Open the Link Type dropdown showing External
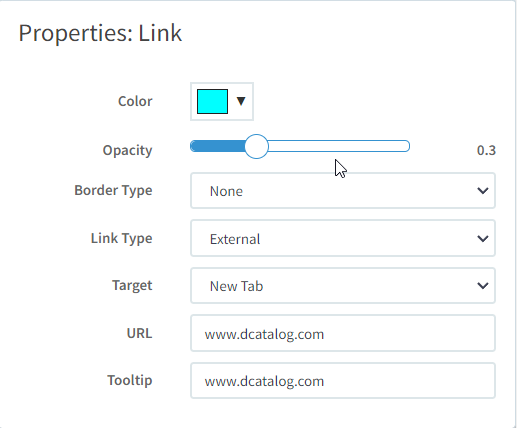517x428 pixels. (343, 238)
